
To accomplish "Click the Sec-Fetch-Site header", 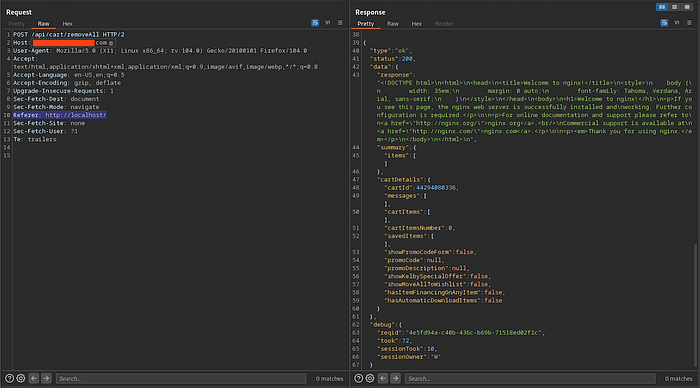I will 49,123.
